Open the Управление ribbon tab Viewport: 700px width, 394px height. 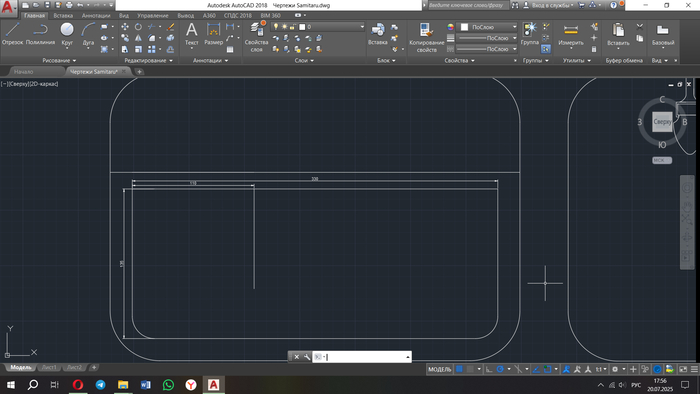[x=153, y=16]
